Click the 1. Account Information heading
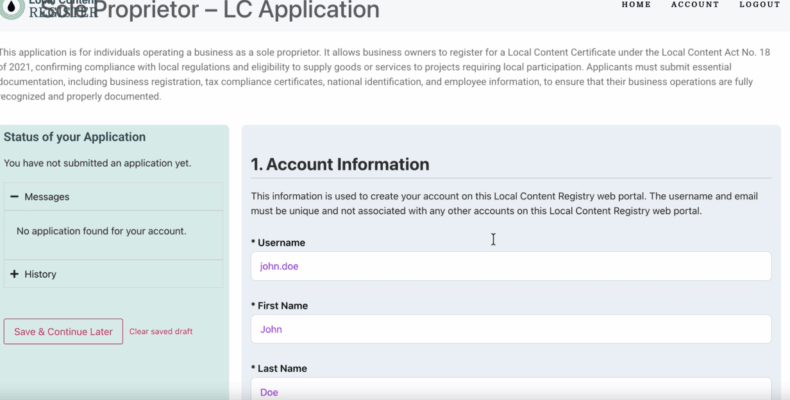 (x=340, y=165)
